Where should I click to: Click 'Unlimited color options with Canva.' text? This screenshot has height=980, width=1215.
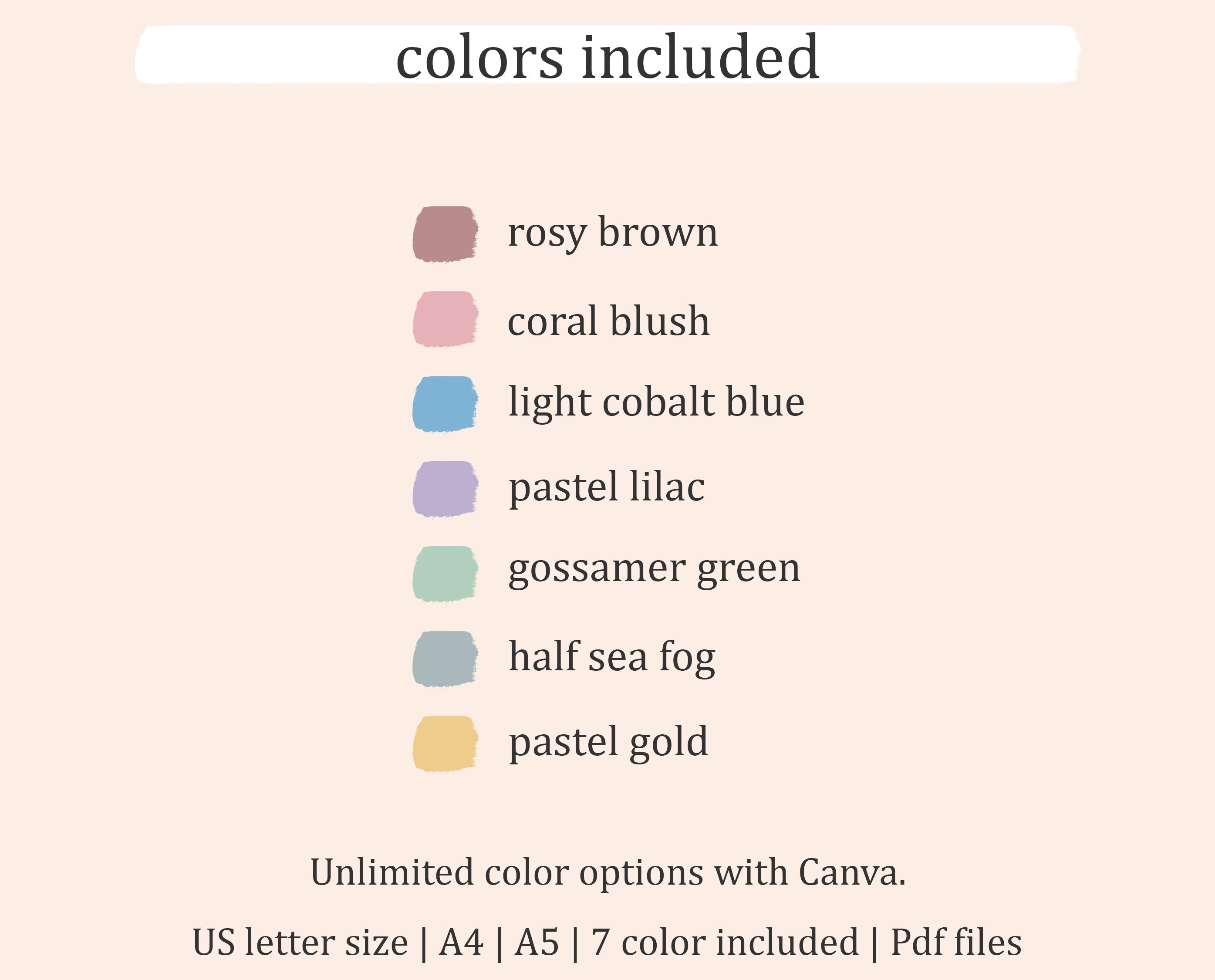(x=608, y=872)
